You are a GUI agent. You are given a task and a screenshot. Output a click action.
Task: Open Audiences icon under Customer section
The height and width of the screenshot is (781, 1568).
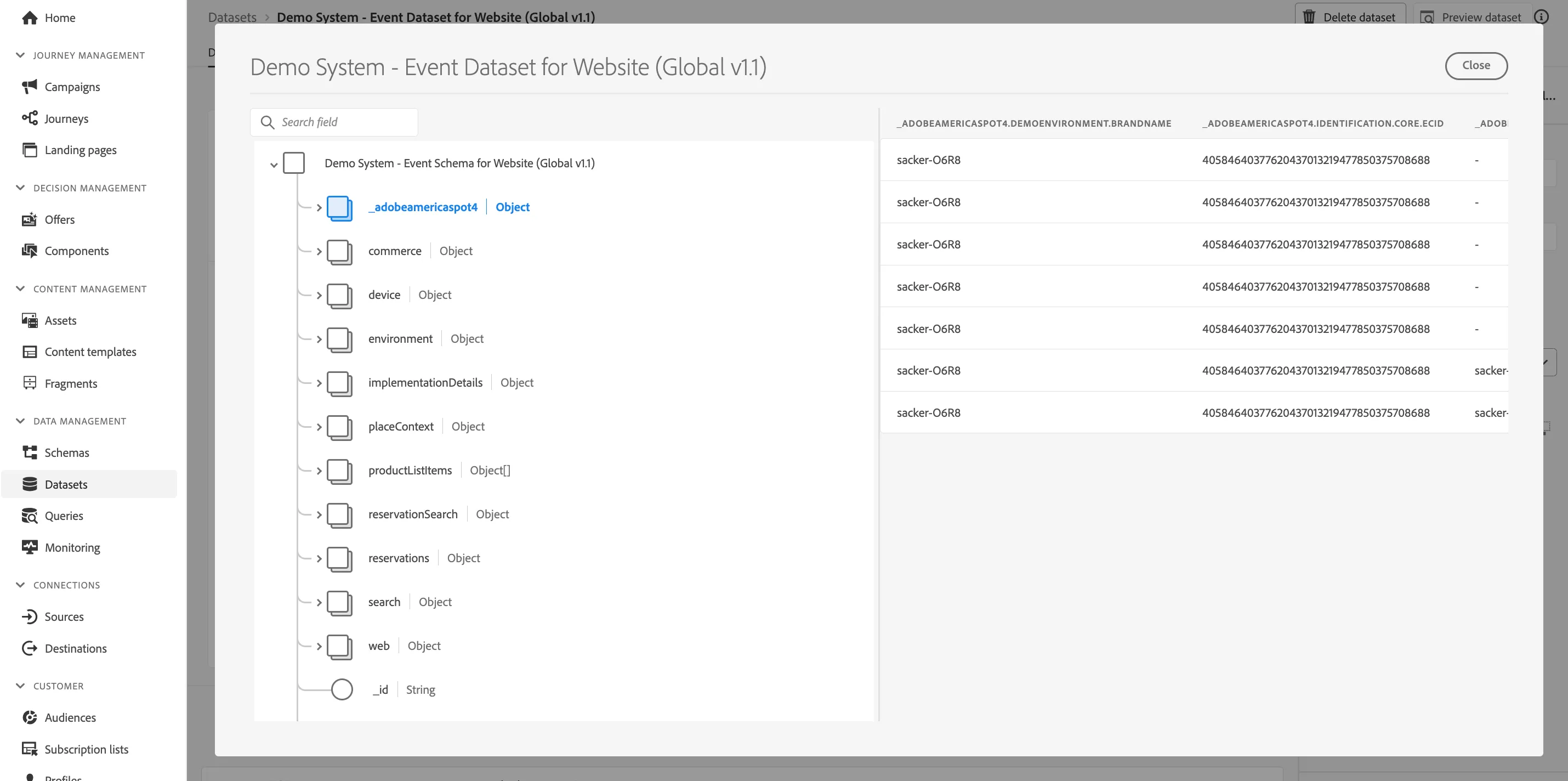[x=29, y=717]
